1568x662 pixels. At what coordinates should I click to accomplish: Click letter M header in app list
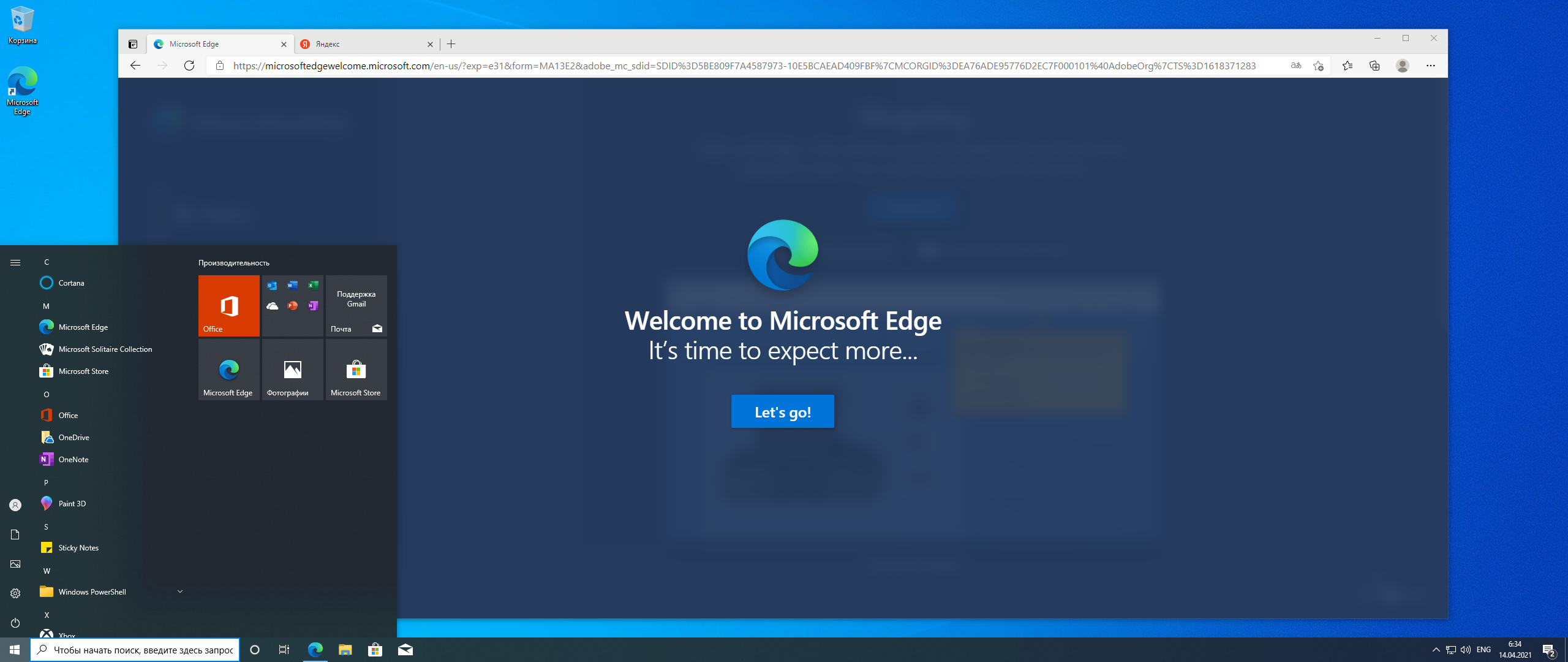coord(46,306)
